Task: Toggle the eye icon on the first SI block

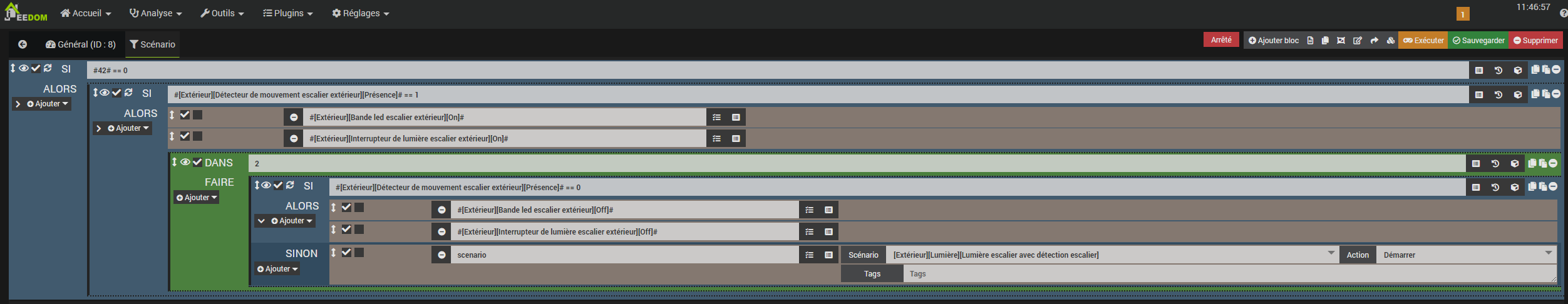Action: point(24,68)
